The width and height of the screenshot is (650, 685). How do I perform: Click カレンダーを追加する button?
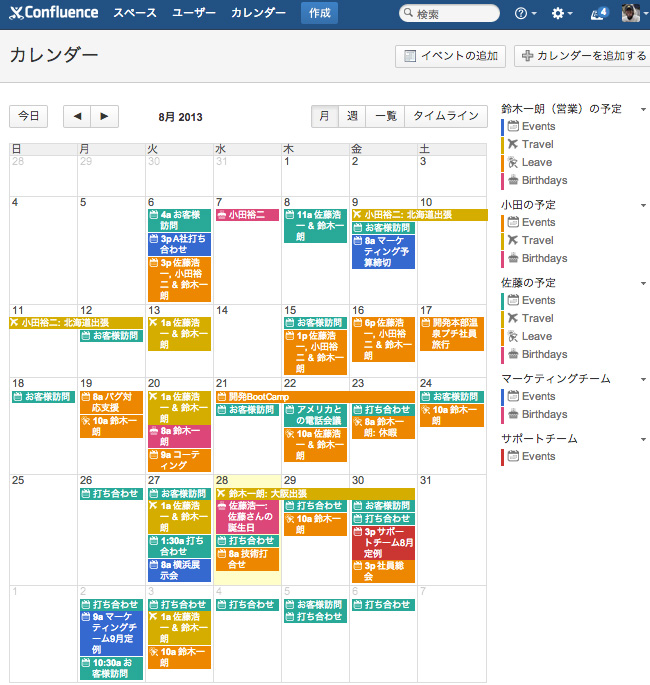point(582,56)
